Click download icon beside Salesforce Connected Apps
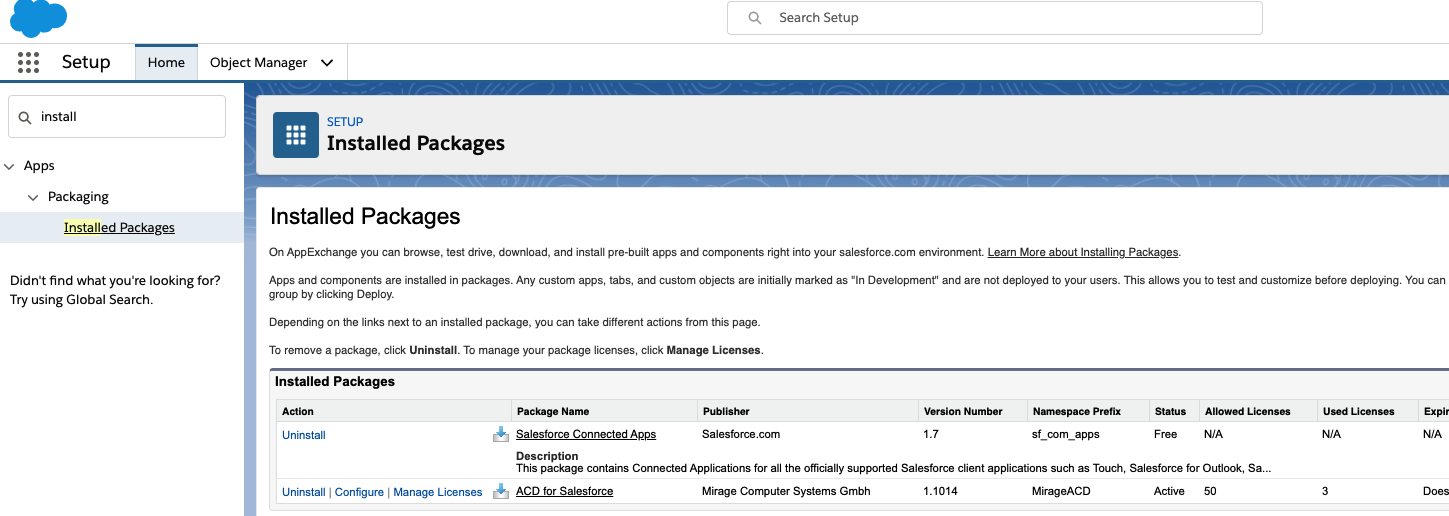The height and width of the screenshot is (516, 1449). click(x=501, y=434)
